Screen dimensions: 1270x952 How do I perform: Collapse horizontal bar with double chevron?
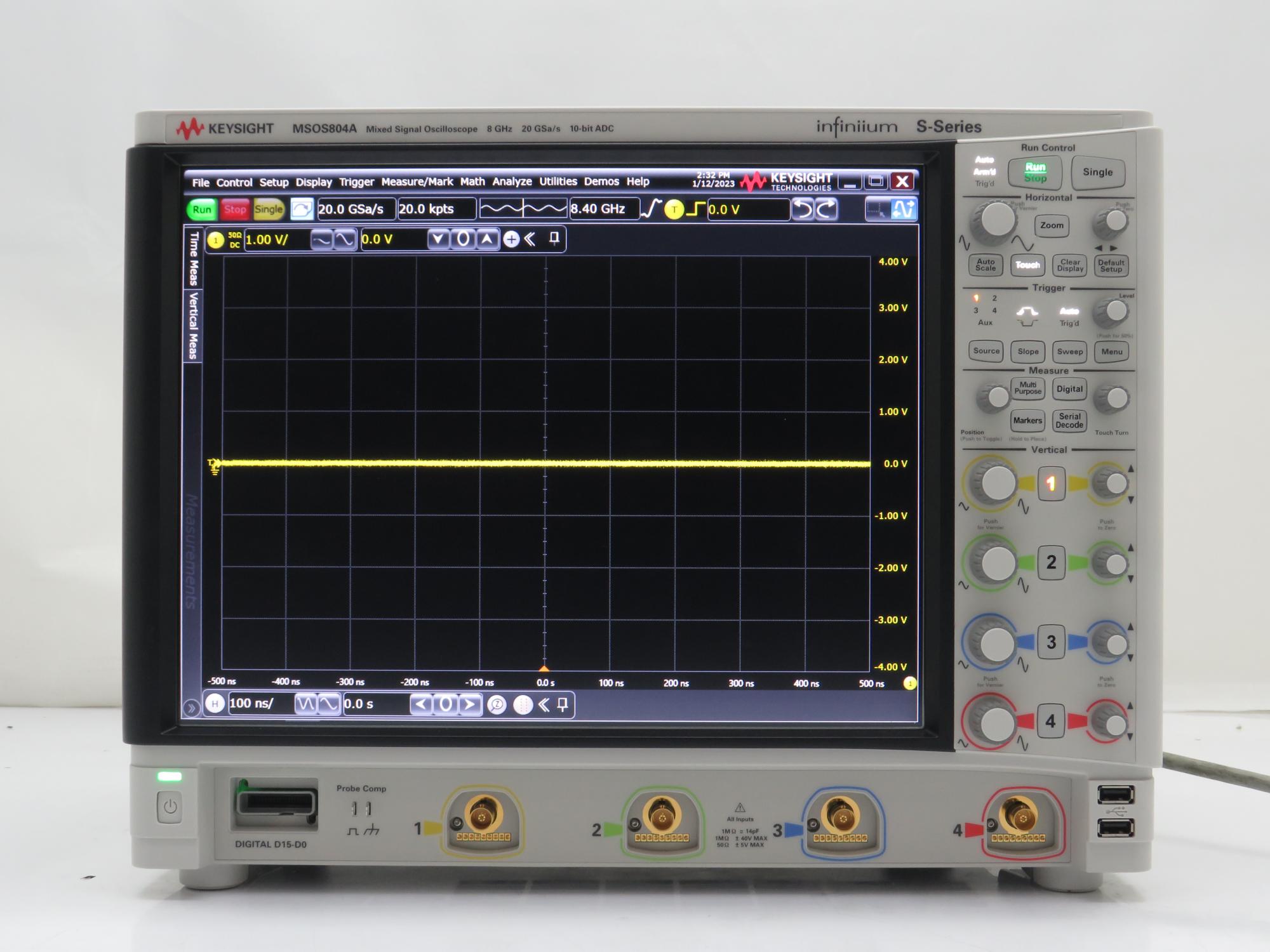(544, 704)
